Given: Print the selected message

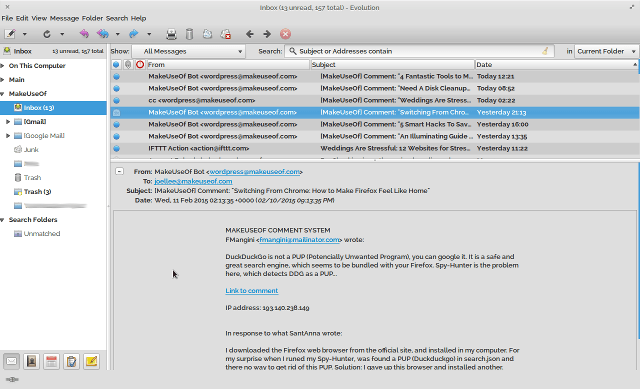Looking at the screenshot, I should (x=171, y=34).
